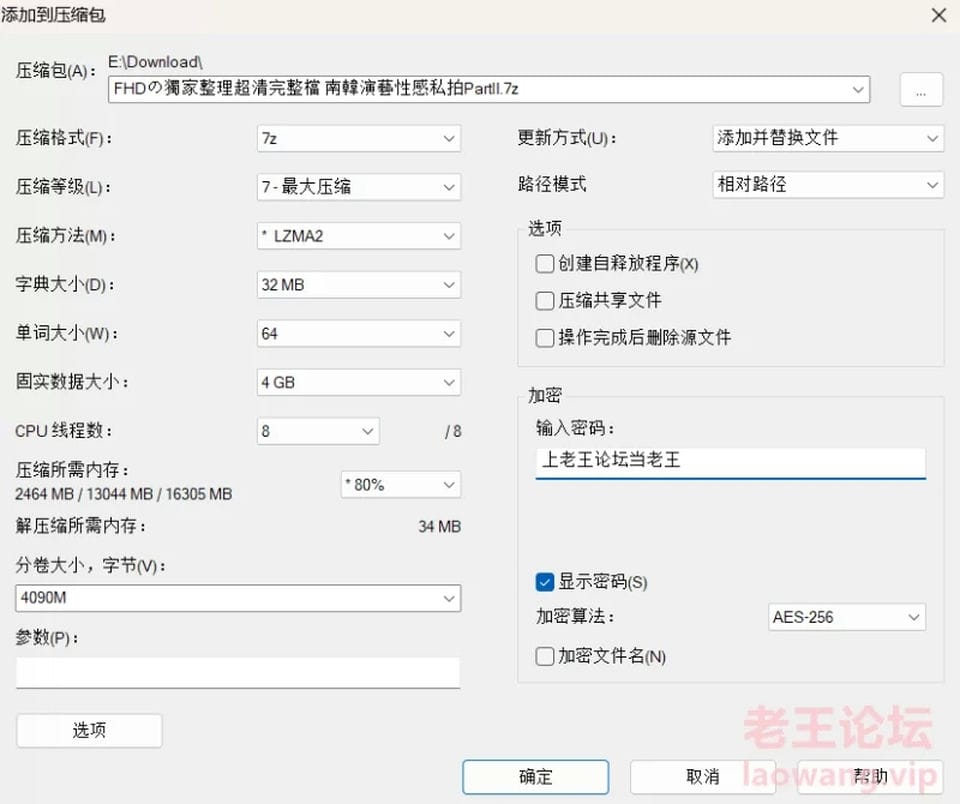Close the 添加到压缩包 dialog

coord(939,15)
